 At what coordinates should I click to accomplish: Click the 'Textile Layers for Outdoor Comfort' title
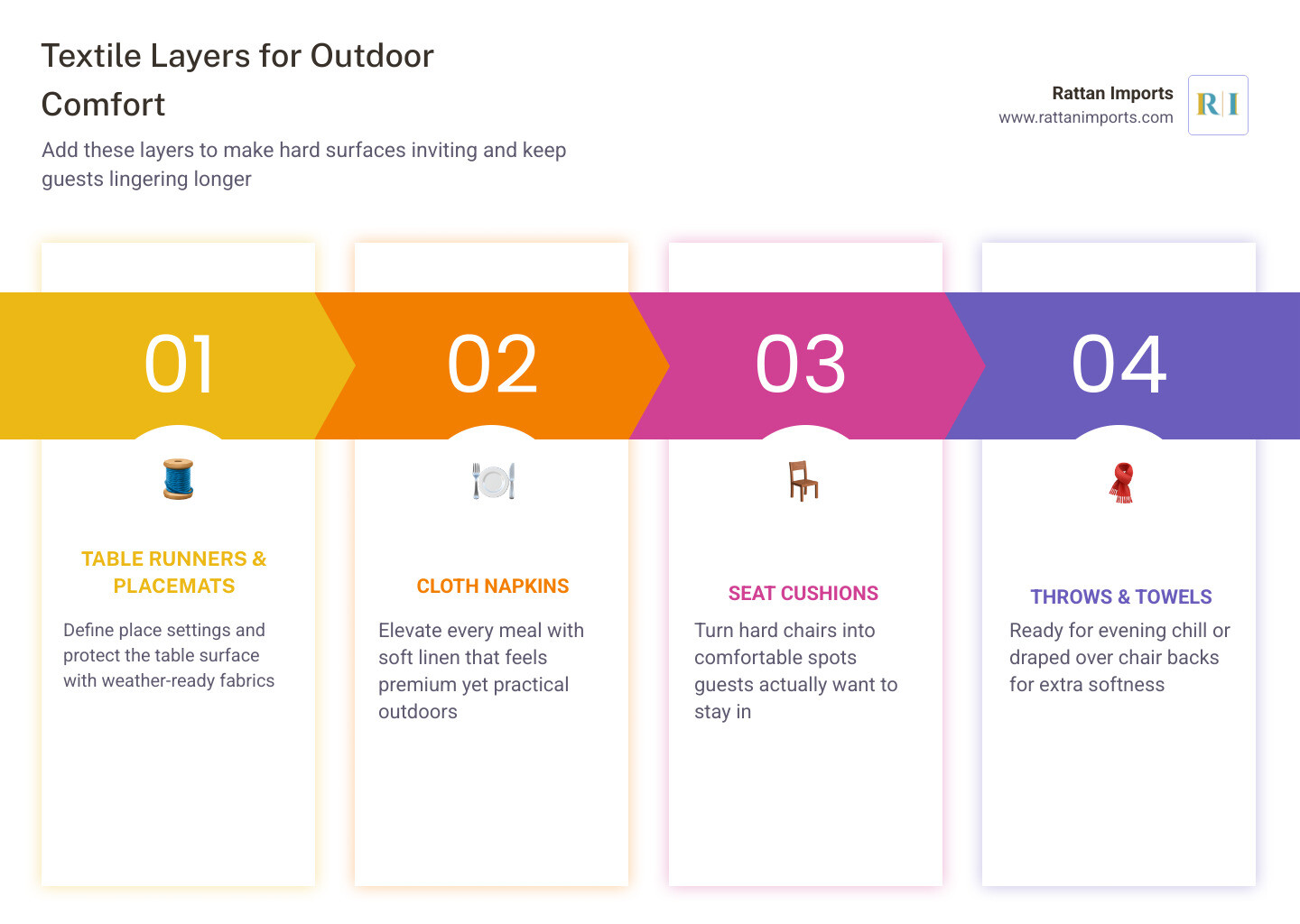click(237, 79)
